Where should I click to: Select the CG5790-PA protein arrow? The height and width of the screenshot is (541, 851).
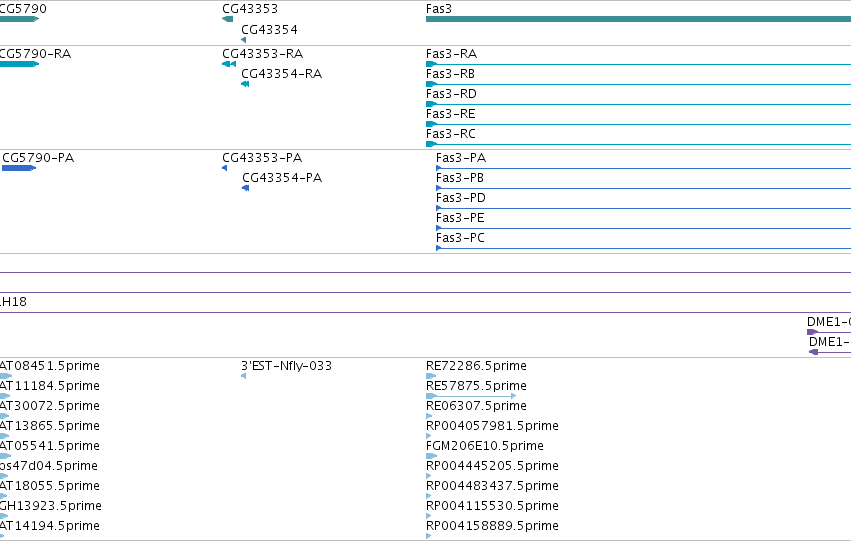(19, 168)
